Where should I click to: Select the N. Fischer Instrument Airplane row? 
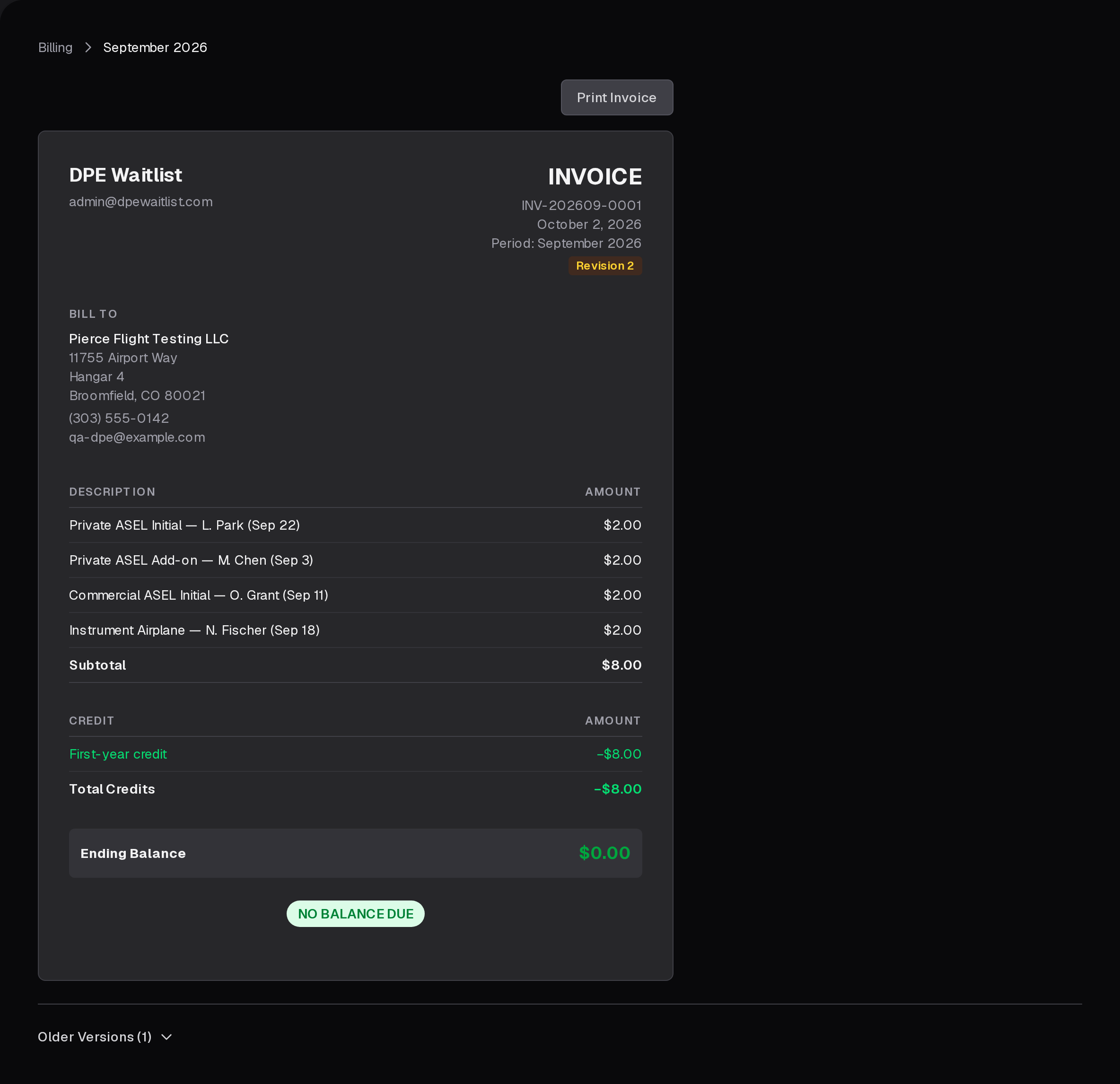355,629
